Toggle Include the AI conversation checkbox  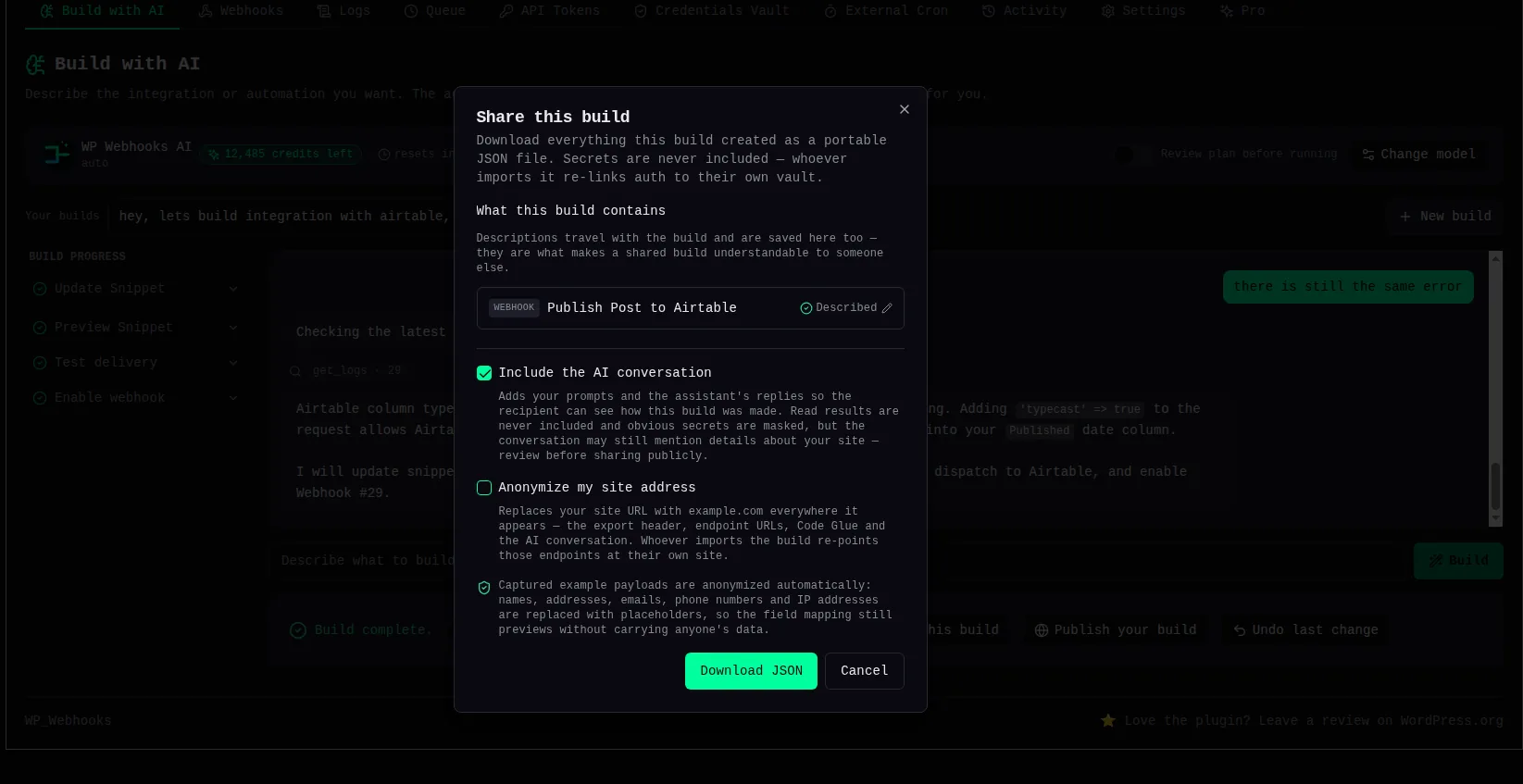point(484,373)
